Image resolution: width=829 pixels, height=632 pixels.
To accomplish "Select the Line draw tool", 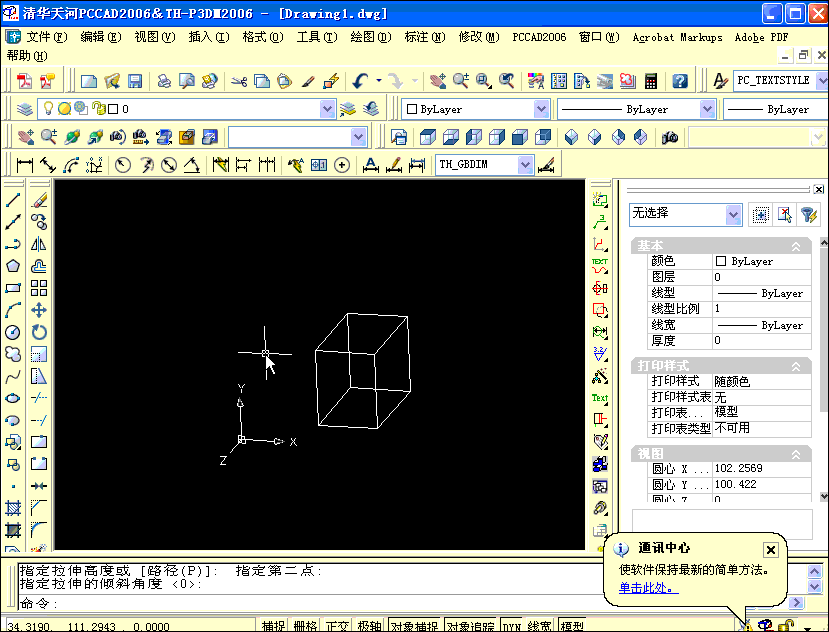I will click(x=13, y=200).
